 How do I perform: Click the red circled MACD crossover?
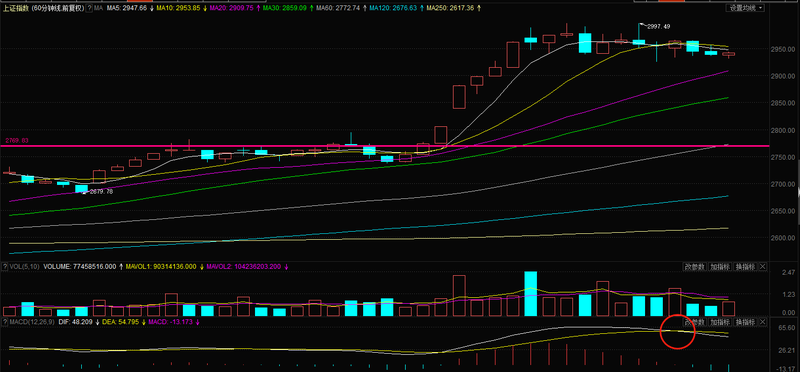678,331
